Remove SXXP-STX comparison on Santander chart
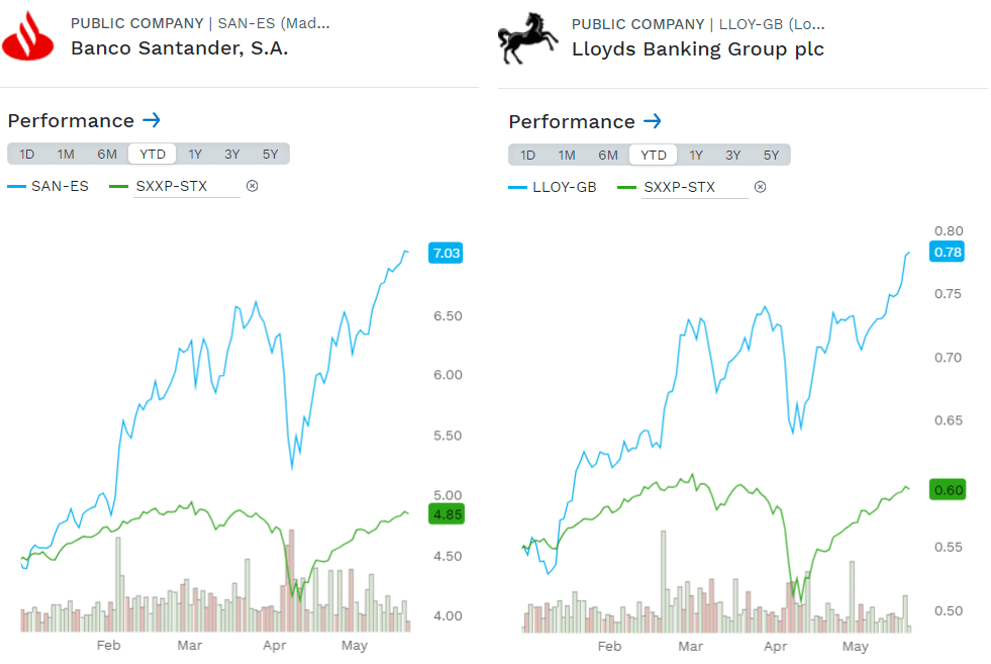Viewport: 991px width, 664px height. click(252, 186)
